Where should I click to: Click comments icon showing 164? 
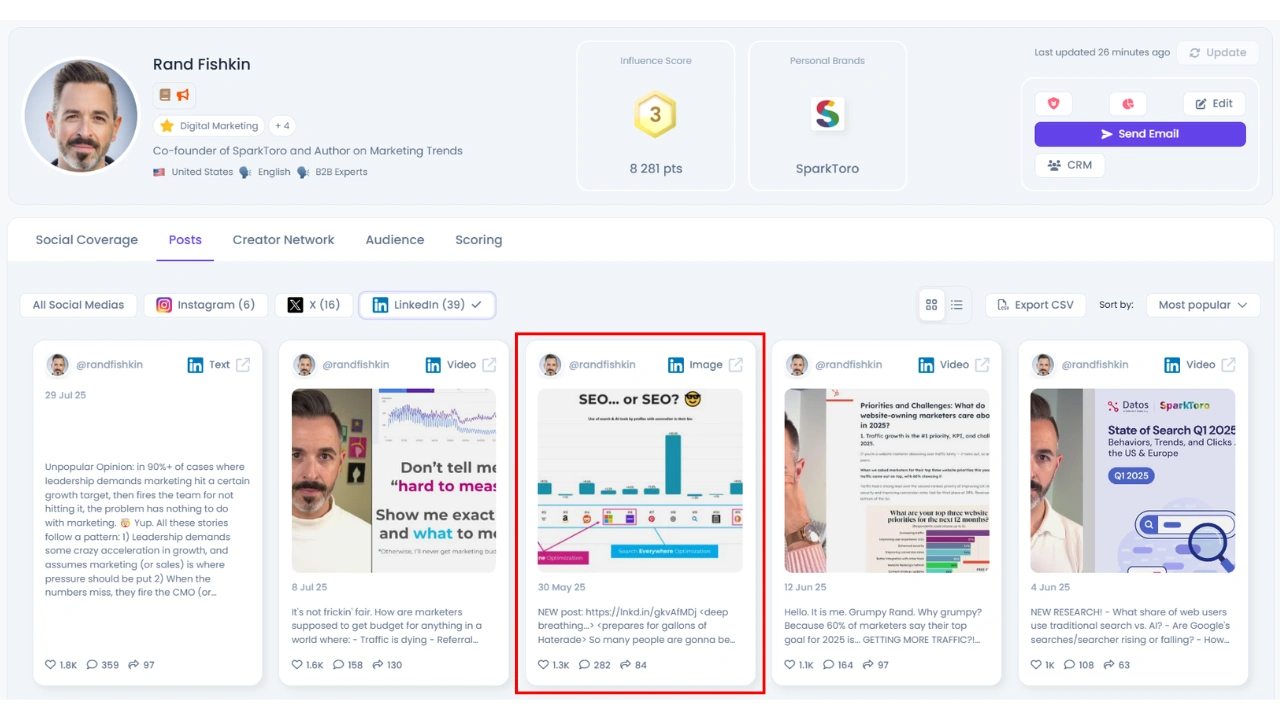click(829, 664)
